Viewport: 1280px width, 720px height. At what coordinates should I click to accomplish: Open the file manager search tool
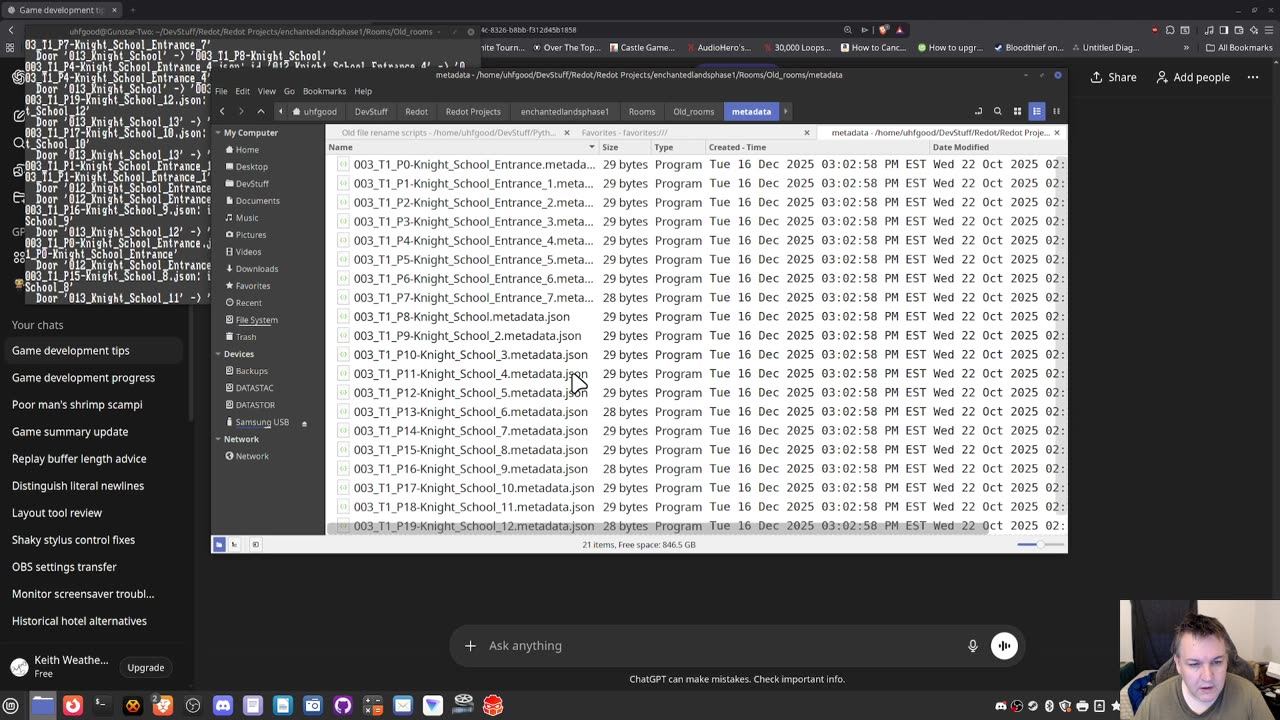(x=997, y=111)
